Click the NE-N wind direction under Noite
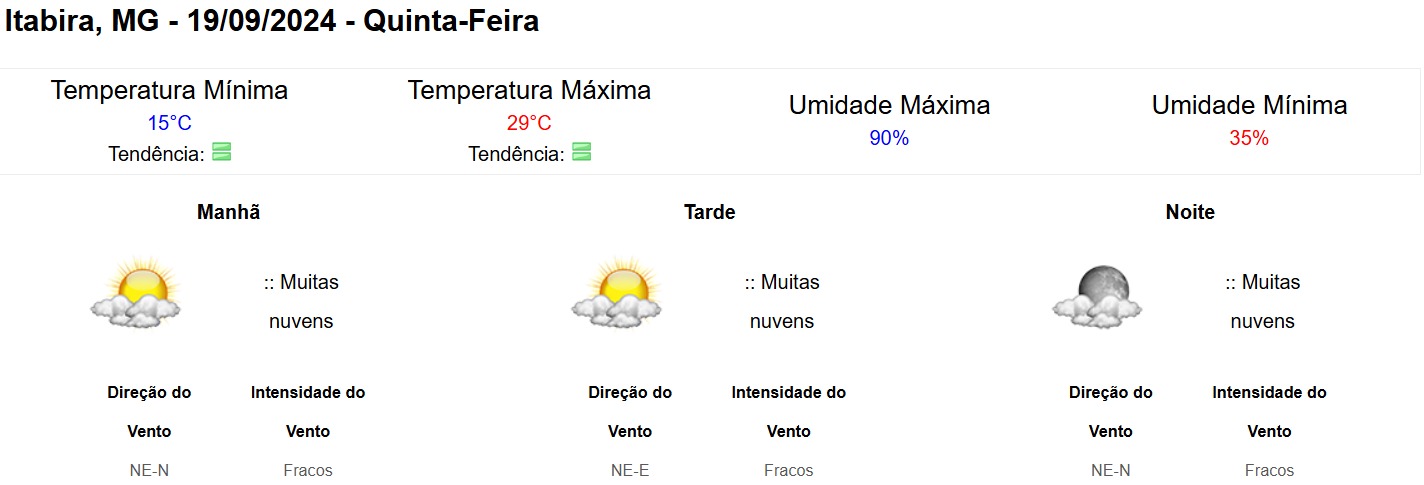 (1110, 470)
